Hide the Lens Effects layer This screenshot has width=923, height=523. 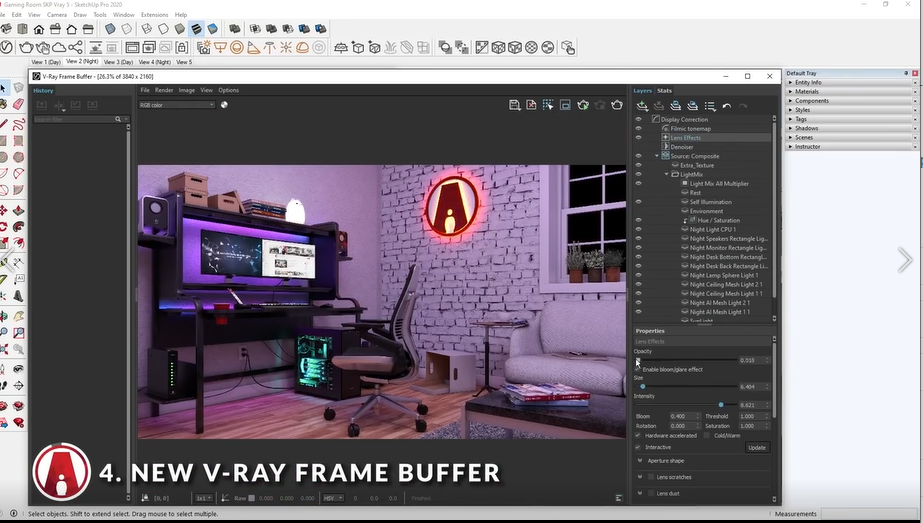(638, 137)
